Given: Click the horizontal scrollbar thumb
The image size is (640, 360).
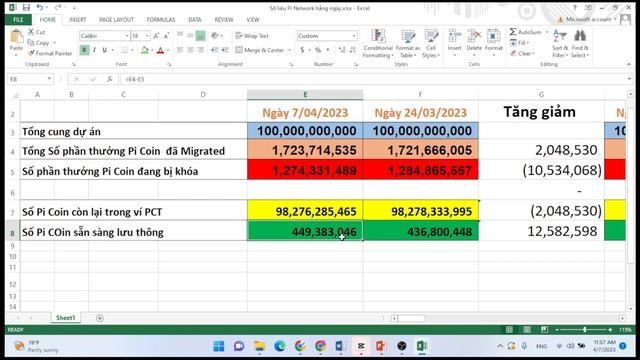Looking at the screenshot, I should point(411,318).
